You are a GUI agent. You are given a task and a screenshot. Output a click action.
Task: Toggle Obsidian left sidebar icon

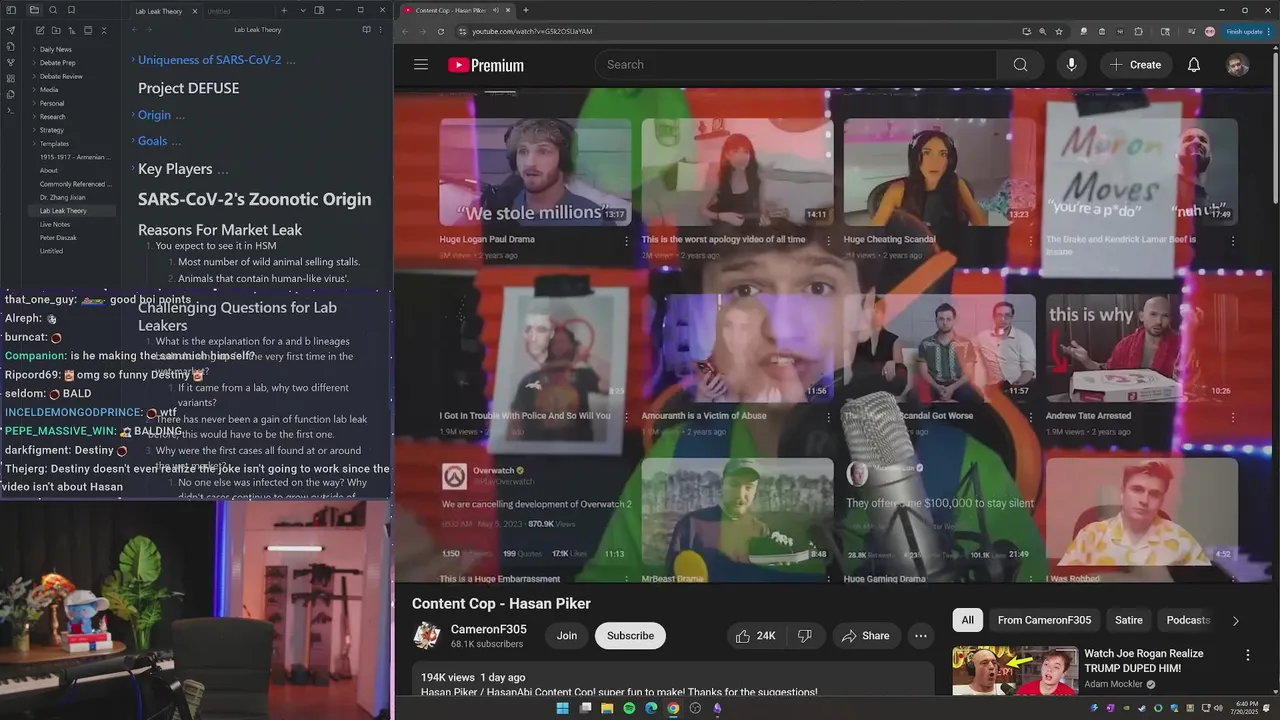(x=11, y=10)
